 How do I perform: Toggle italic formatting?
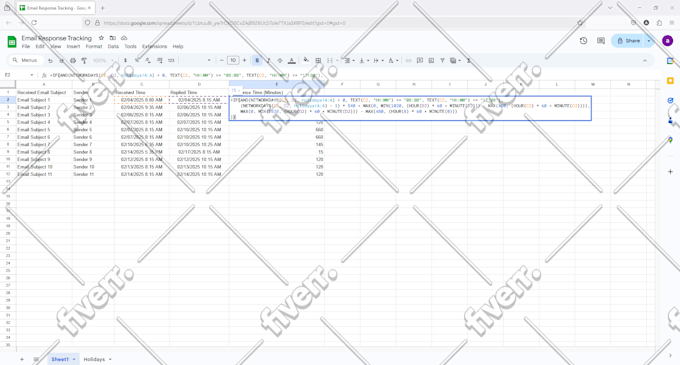click(268, 61)
